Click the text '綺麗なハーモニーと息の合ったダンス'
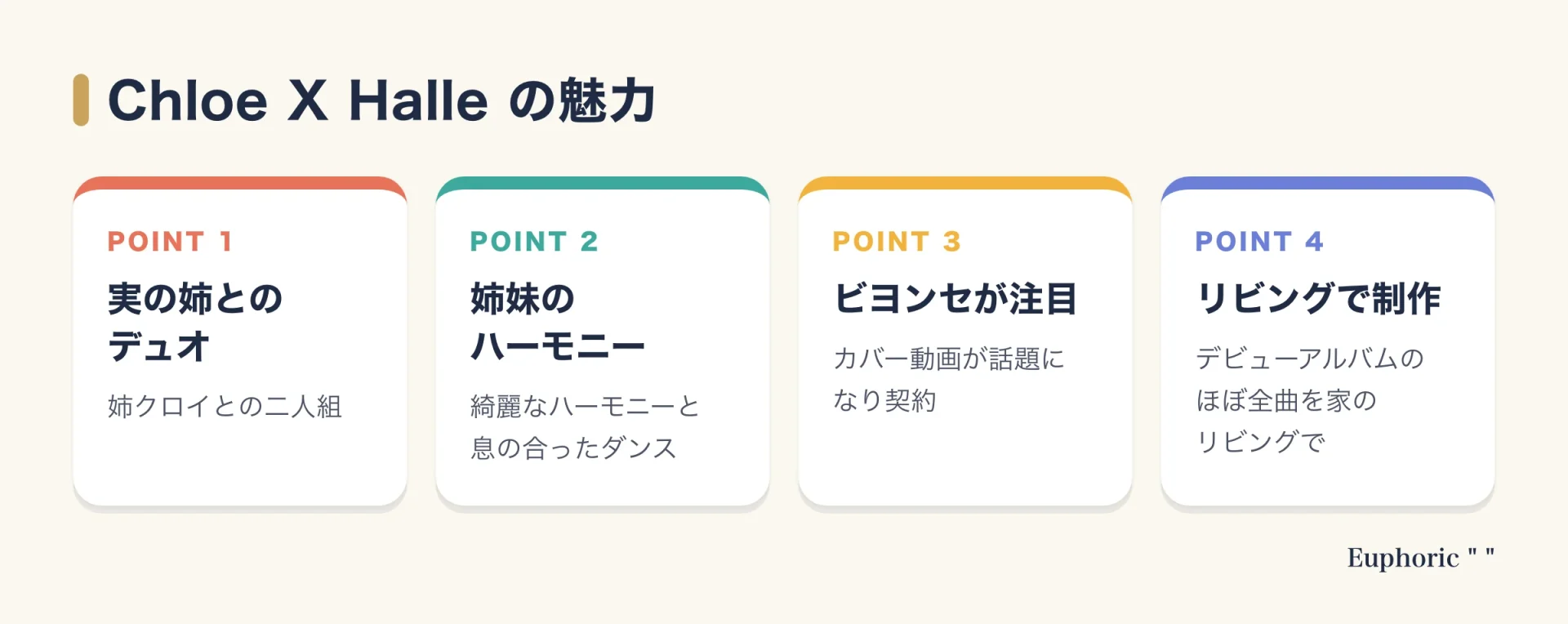This screenshot has width=1568, height=624. (x=586, y=427)
